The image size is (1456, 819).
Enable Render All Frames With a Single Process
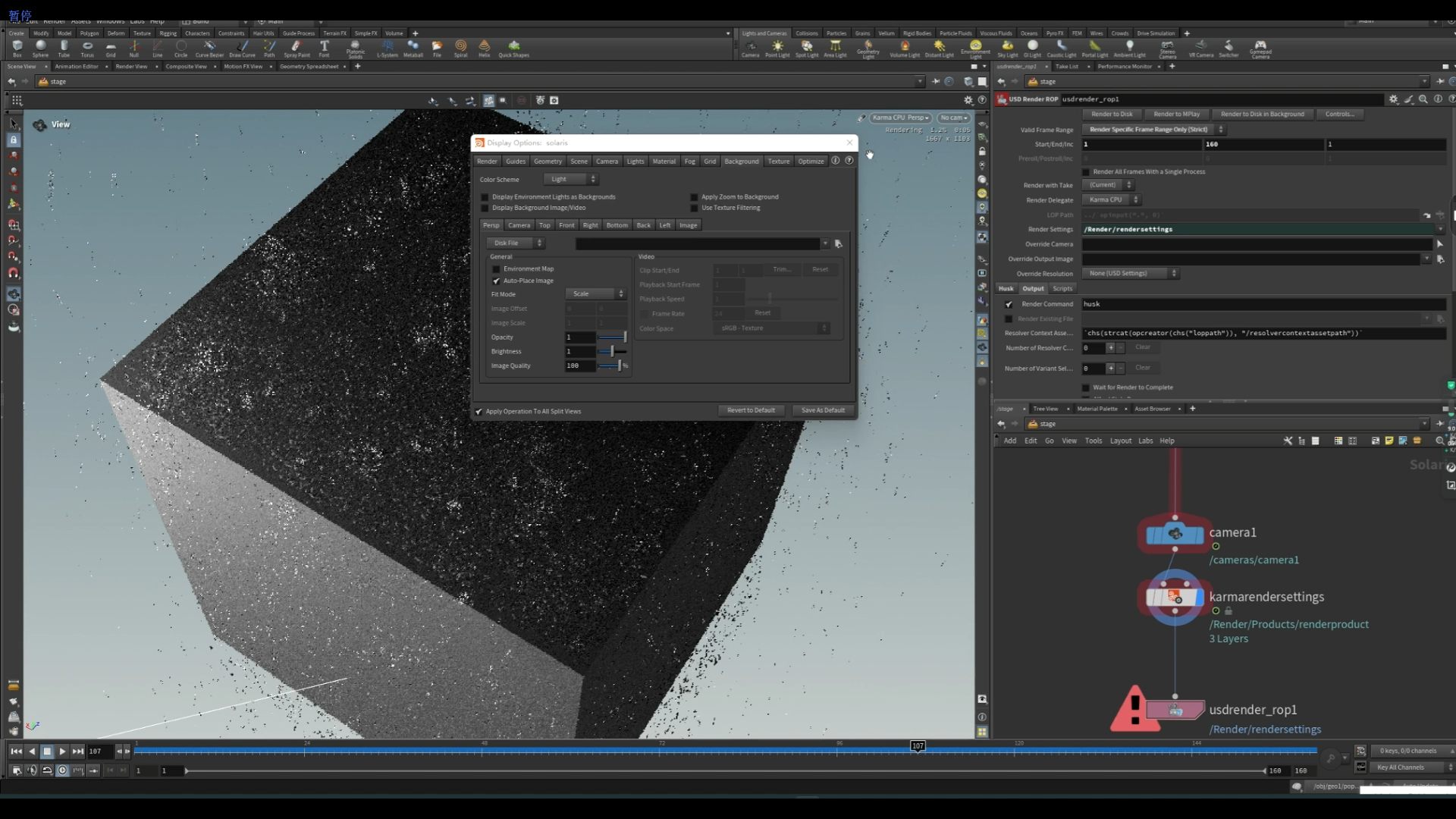(1086, 171)
